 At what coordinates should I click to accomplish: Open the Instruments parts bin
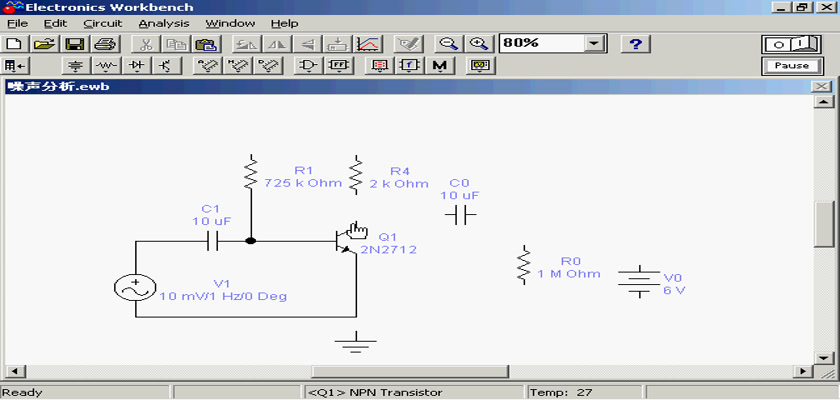pyautogui.click(x=480, y=66)
